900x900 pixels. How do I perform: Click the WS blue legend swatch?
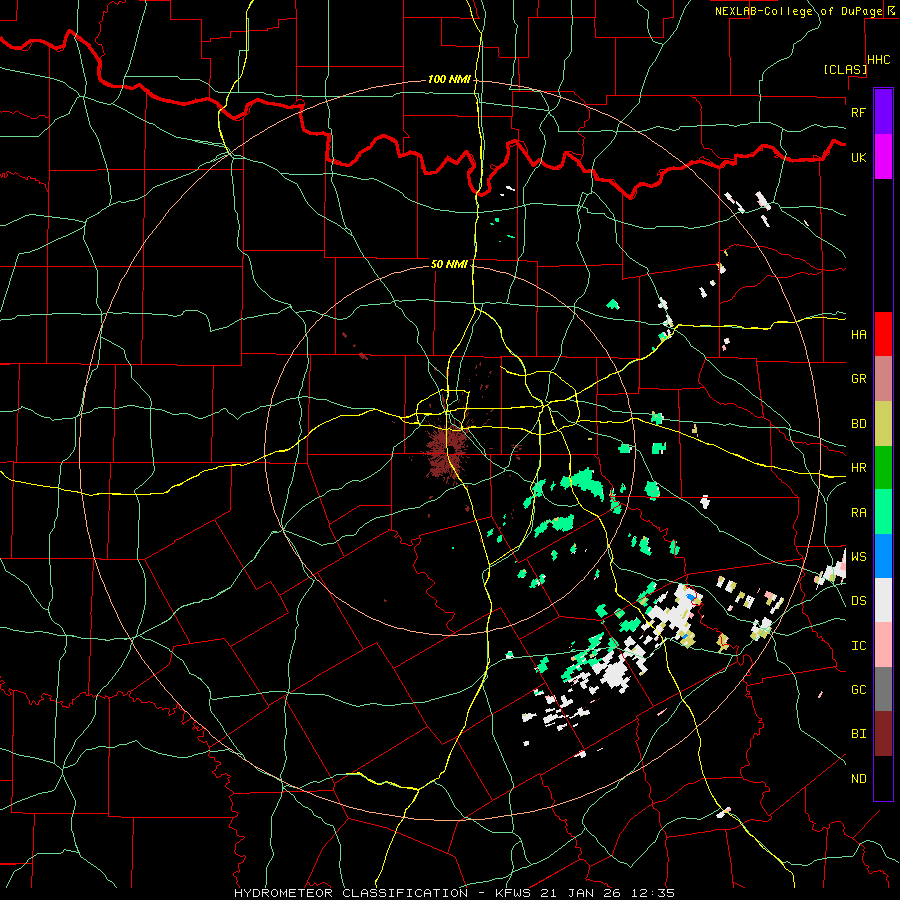883,556
